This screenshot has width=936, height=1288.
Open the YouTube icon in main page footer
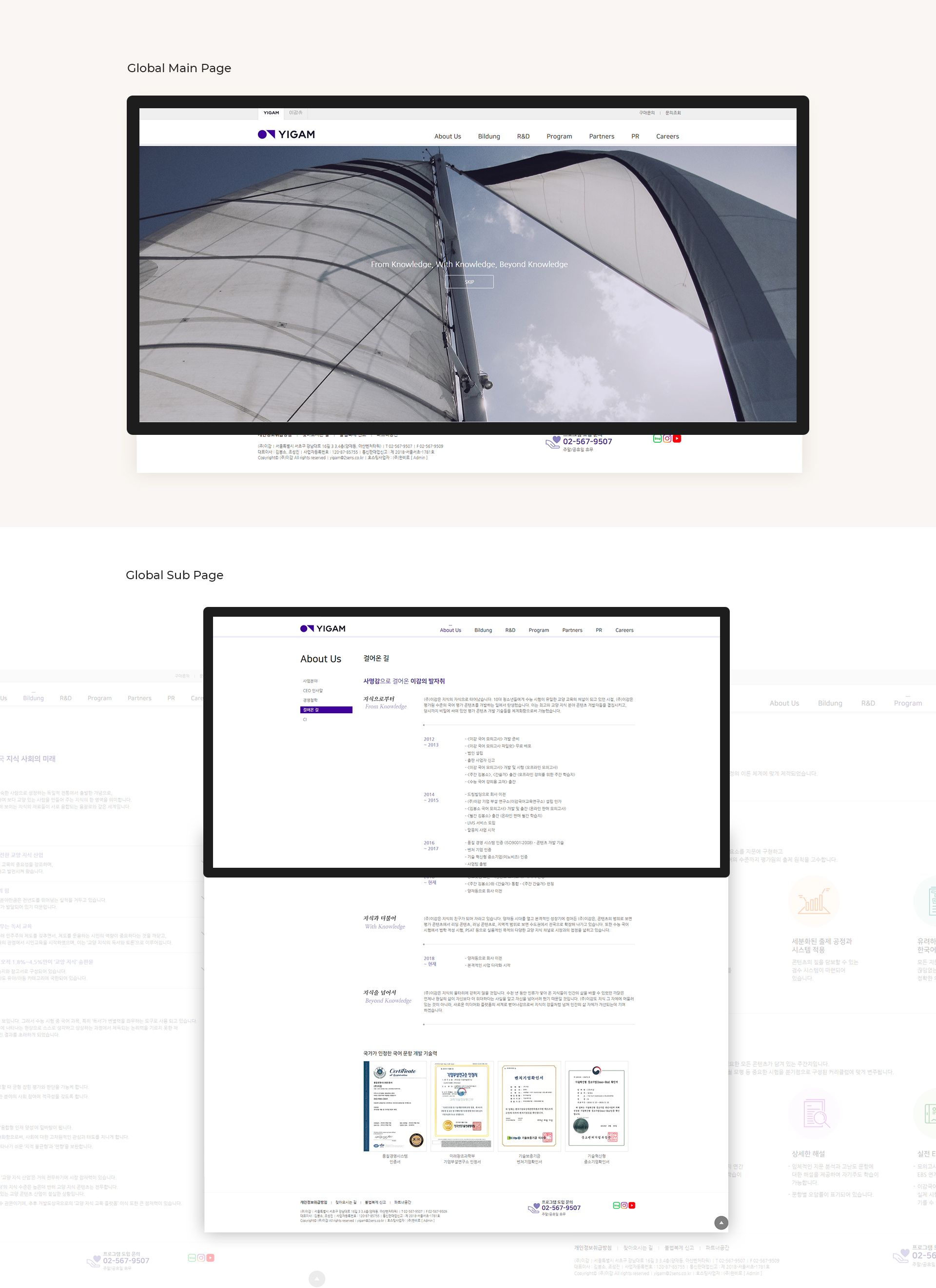(x=677, y=438)
